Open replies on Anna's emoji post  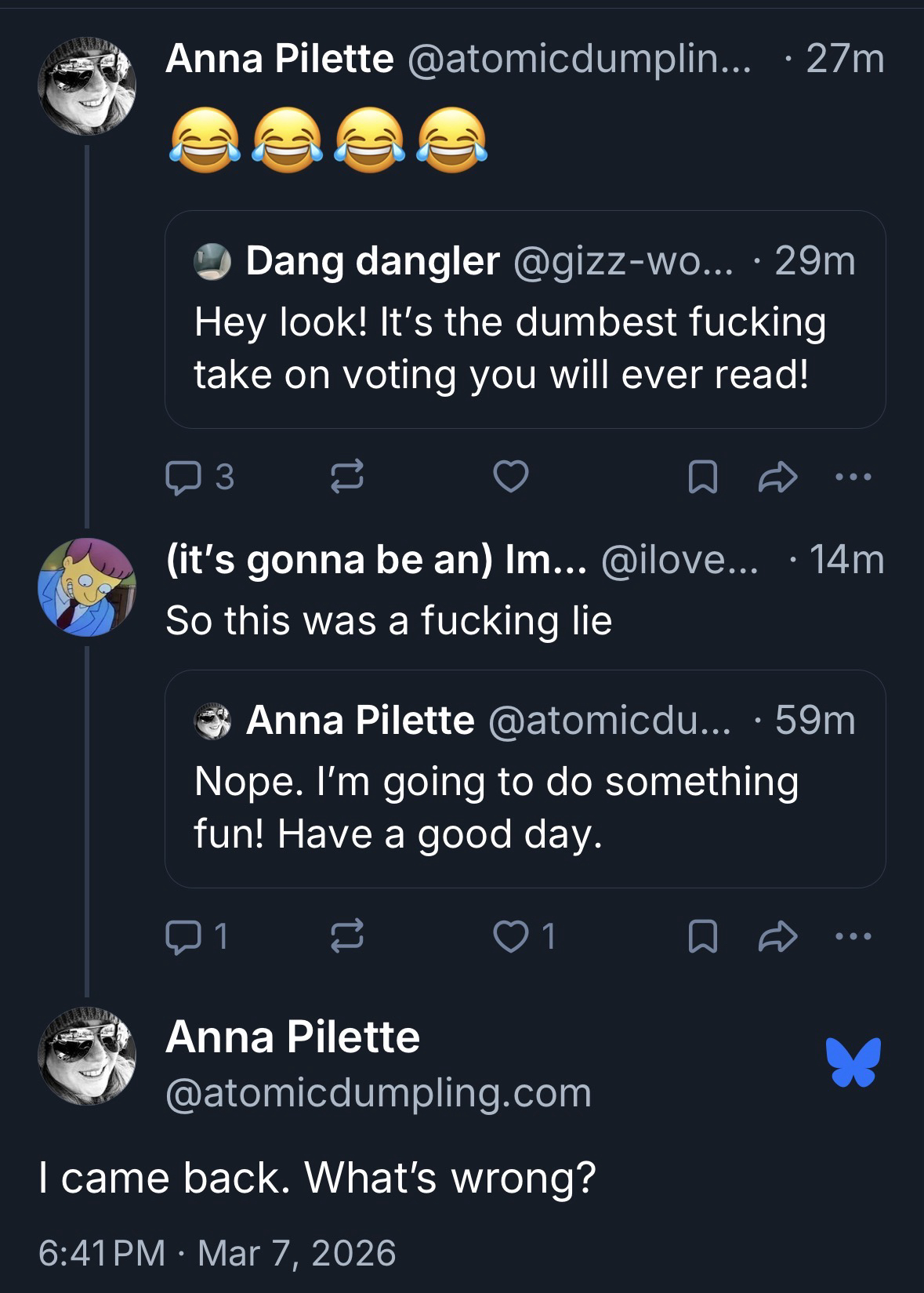coord(182,477)
